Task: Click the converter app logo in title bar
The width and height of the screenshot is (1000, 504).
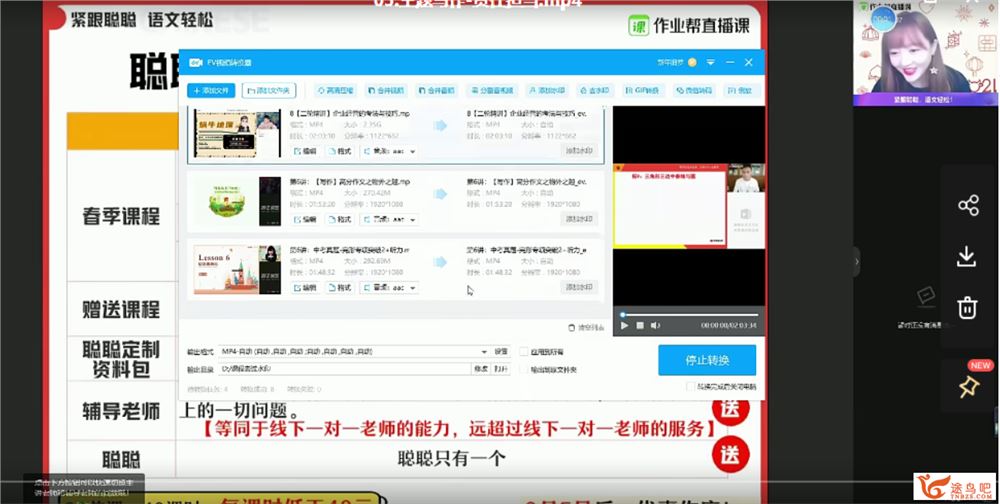Action: 195,63
